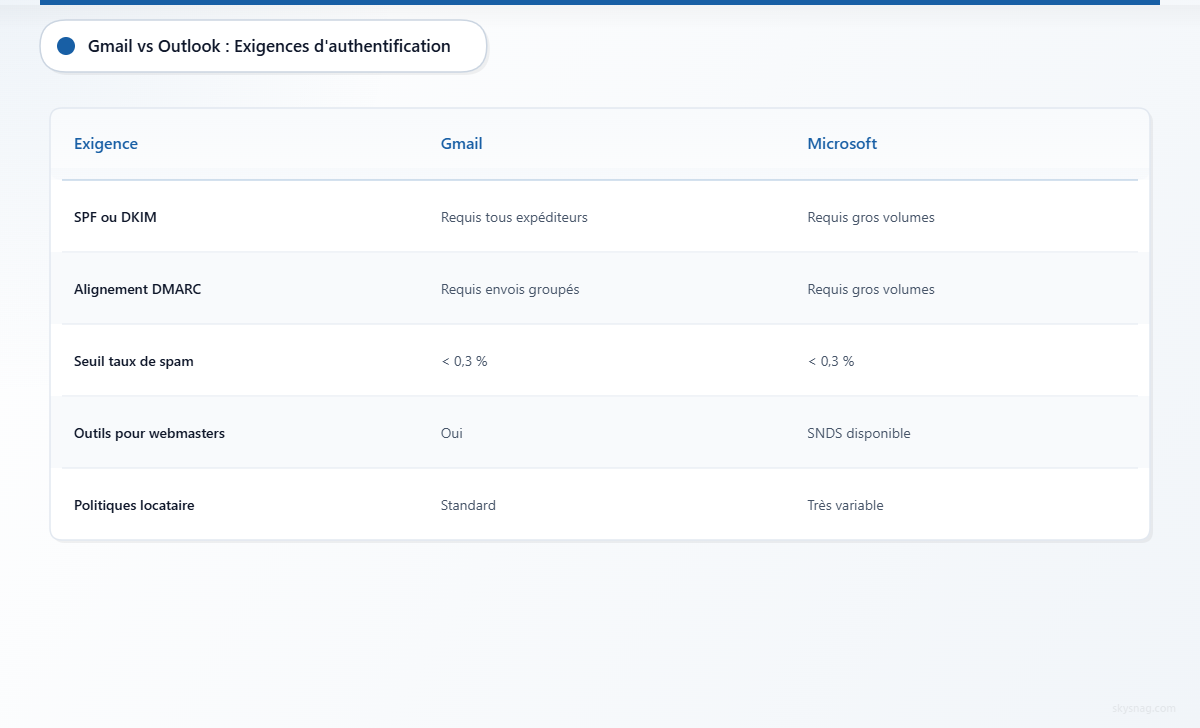The height and width of the screenshot is (728, 1200).
Task: Click the "SNDS disponible" cell
Action: pos(859,433)
